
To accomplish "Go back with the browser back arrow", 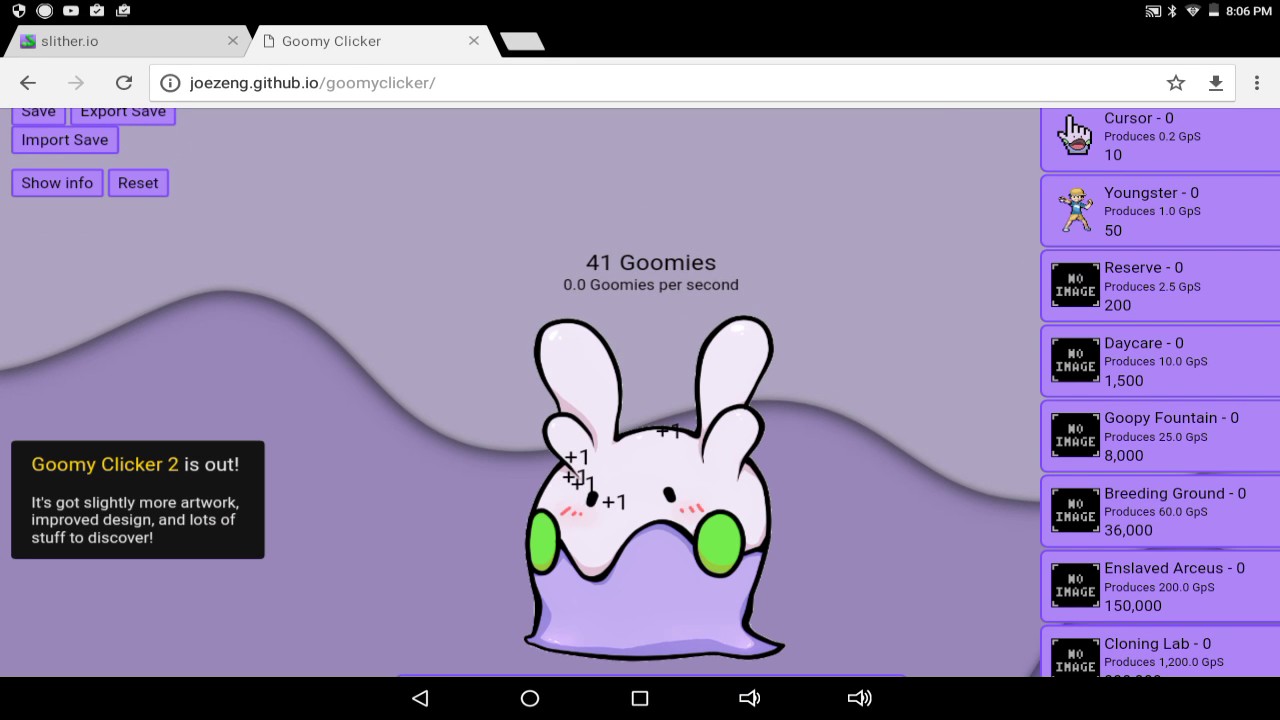I will coord(28,83).
